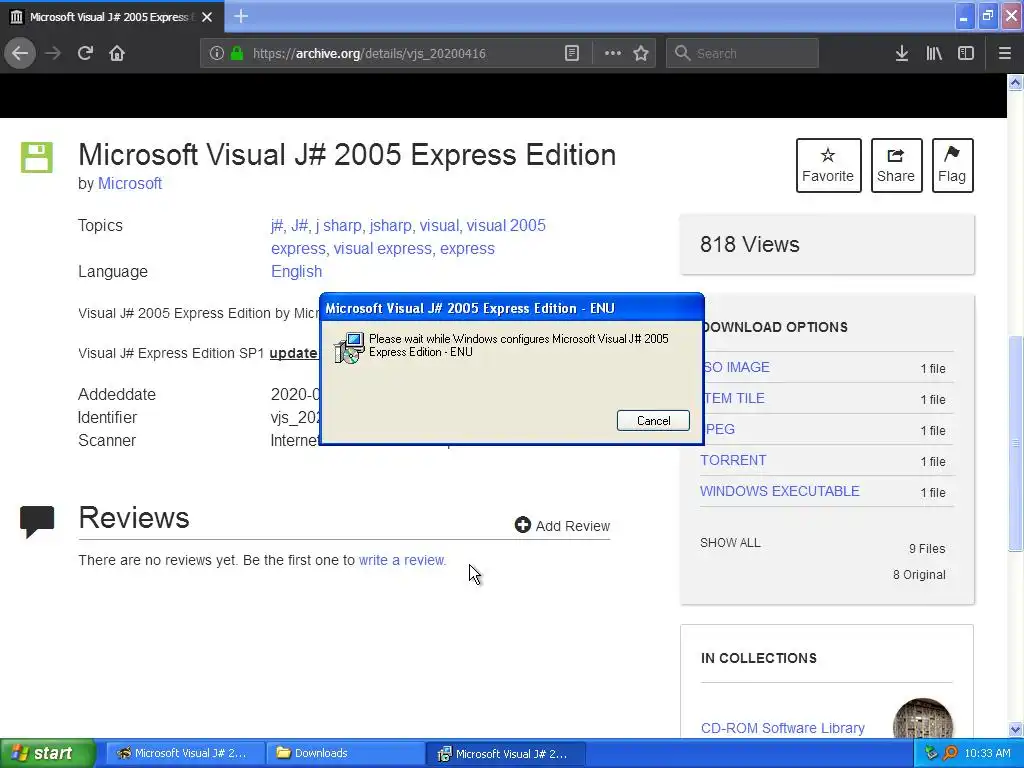Reload the archive.org page
The height and width of the screenshot is (768, 1024).
pos(85,53)
